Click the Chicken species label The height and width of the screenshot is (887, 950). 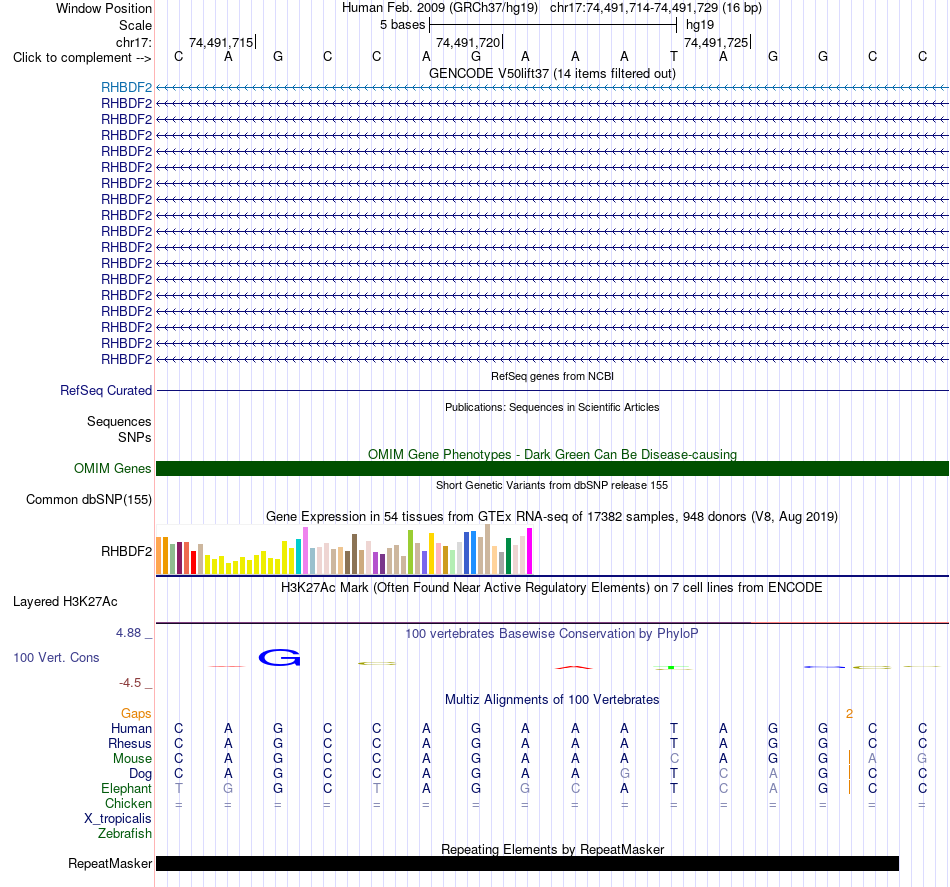point(128,803)
